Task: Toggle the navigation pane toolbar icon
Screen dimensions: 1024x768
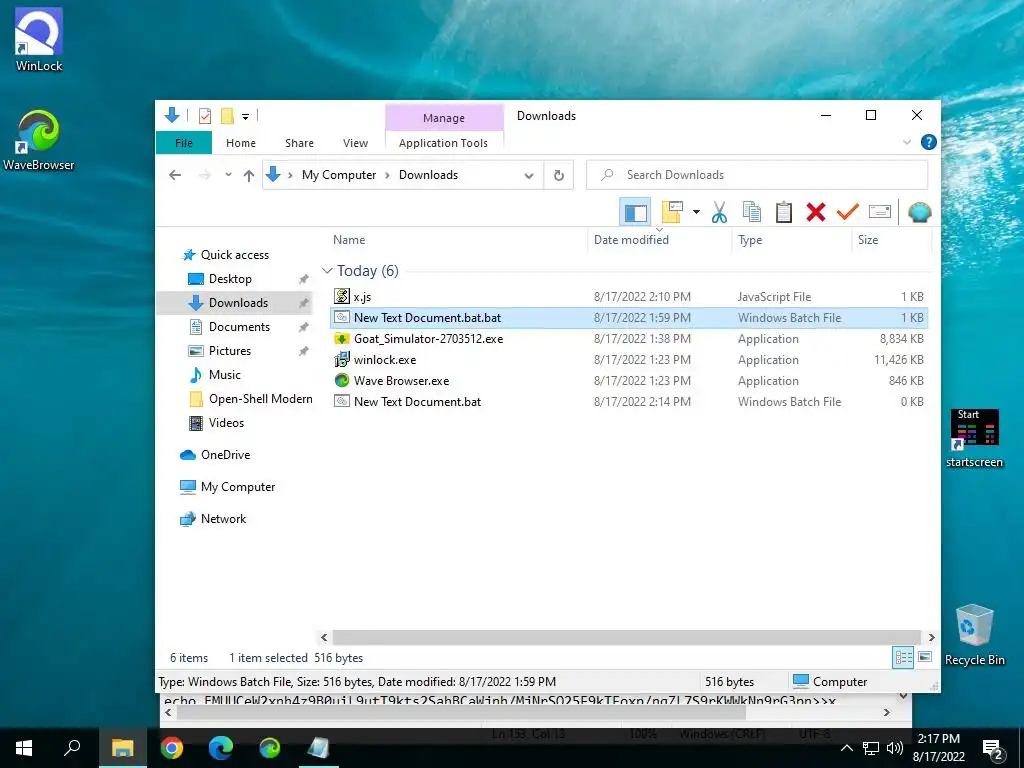Action: click(x=635, y=212)
